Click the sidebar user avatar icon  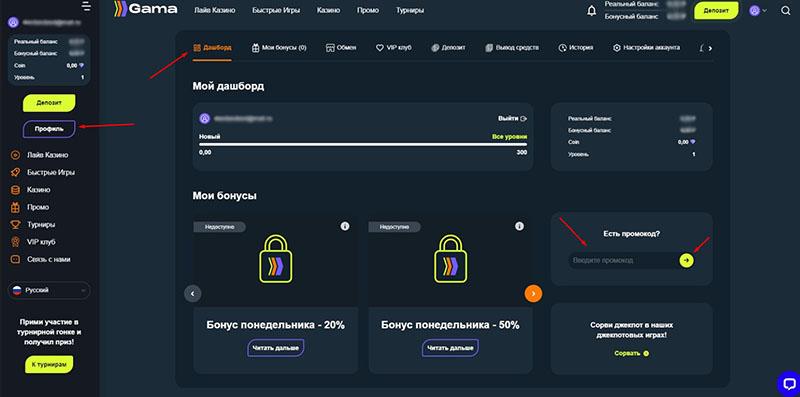click(13, 22)
